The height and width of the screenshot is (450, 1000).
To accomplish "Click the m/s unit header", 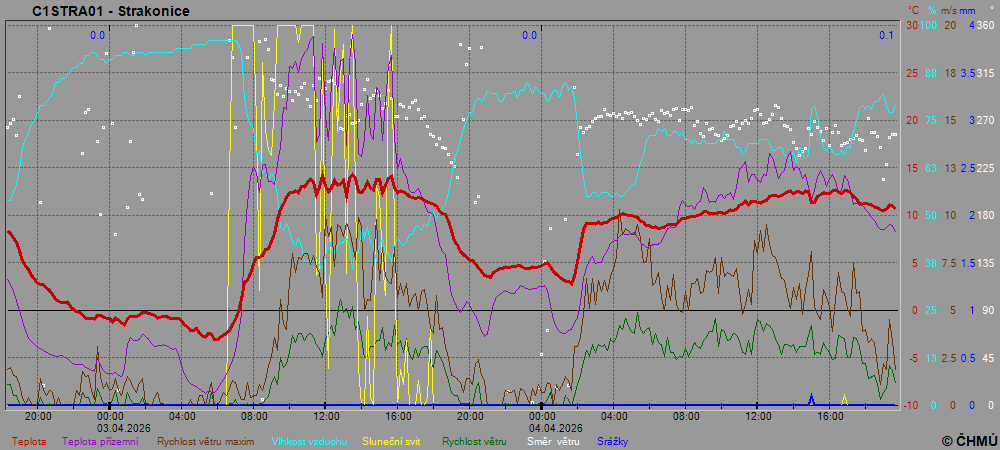I will click(950, 10).
